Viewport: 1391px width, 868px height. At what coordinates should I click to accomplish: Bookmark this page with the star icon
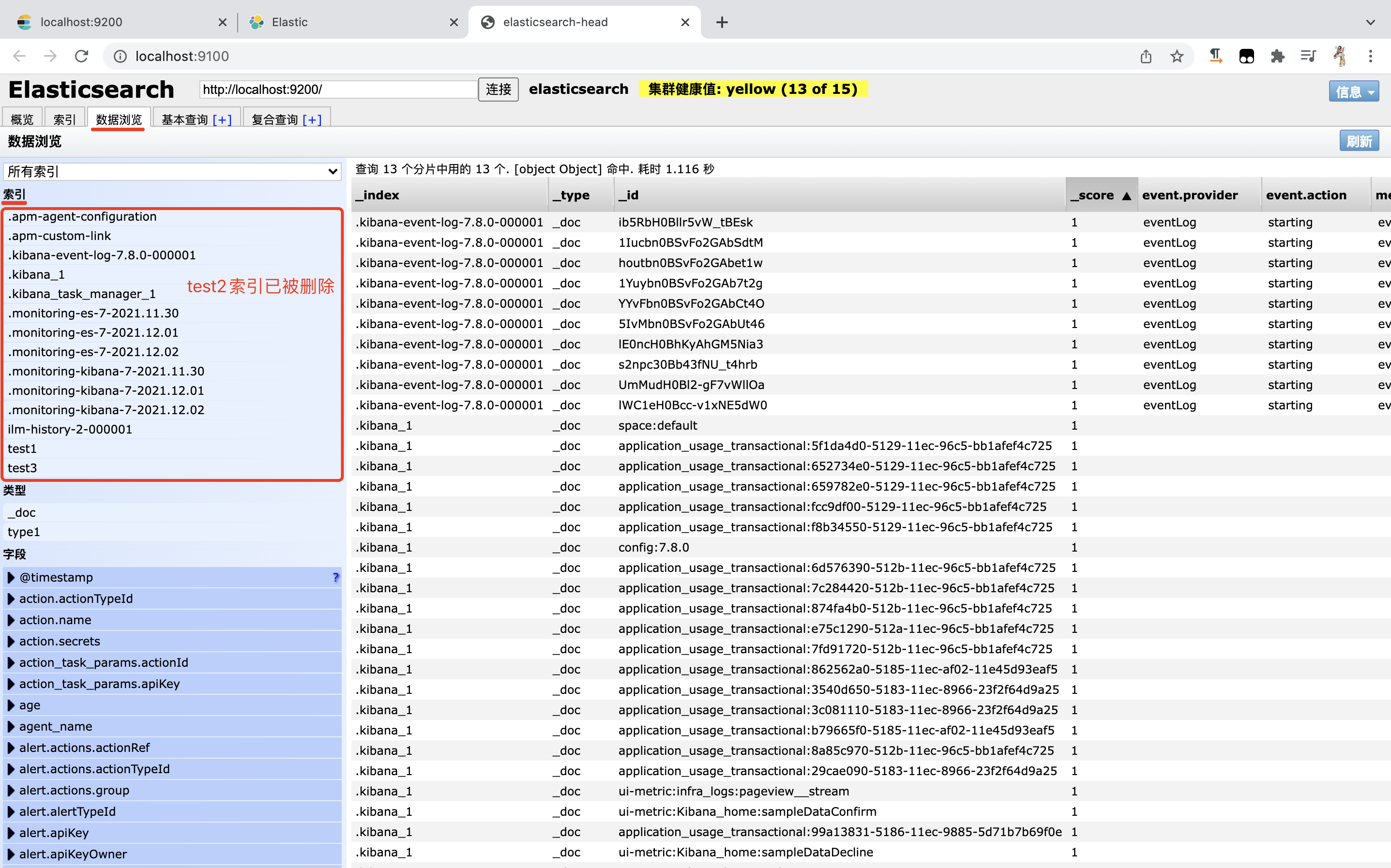tap(1177, 56)
